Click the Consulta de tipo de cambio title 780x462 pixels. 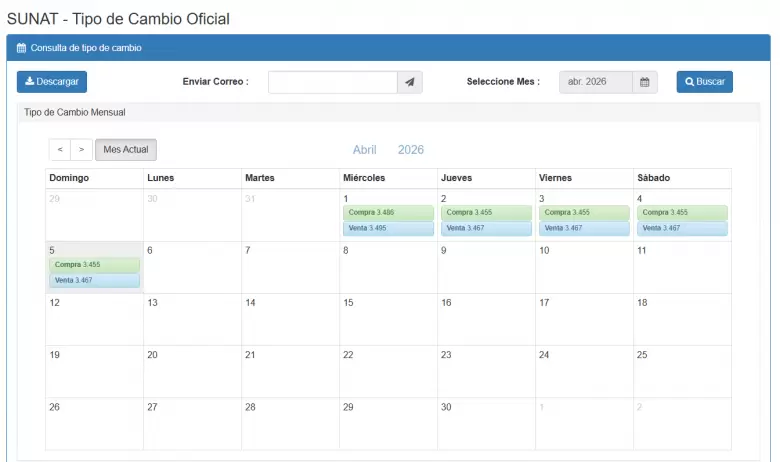86,48
